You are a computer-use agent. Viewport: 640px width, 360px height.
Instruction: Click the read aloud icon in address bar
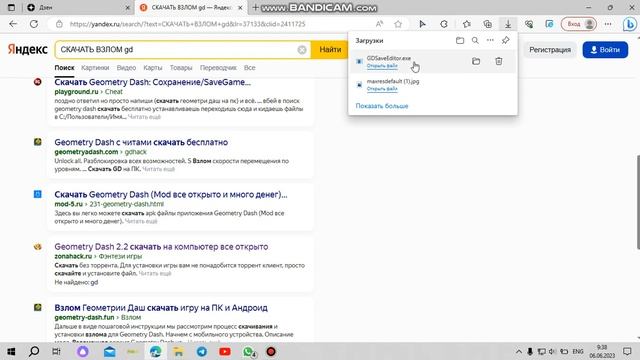pos(380,24)
